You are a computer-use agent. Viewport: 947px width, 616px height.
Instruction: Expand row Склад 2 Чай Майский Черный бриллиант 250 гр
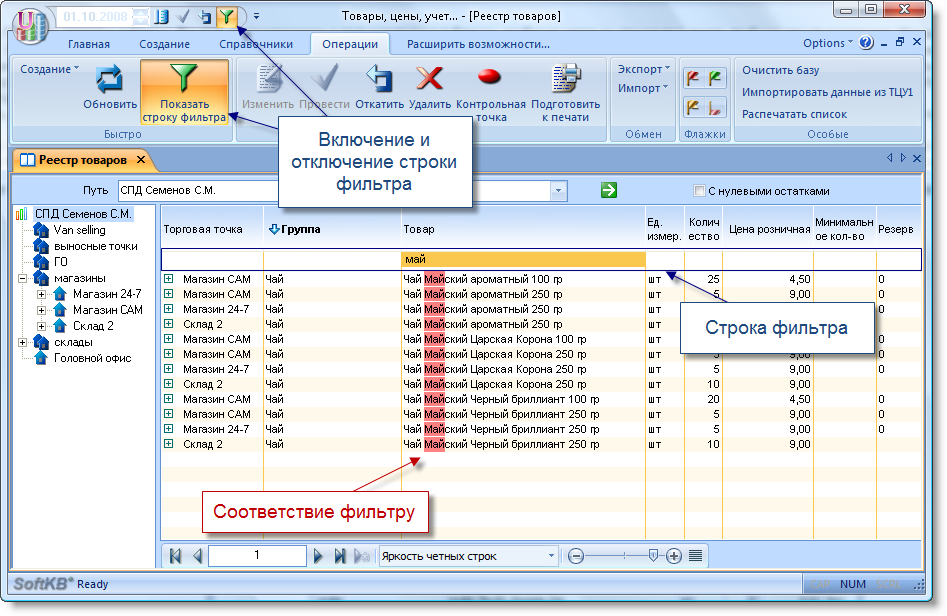pyautogui.click(x=169, y=444)
